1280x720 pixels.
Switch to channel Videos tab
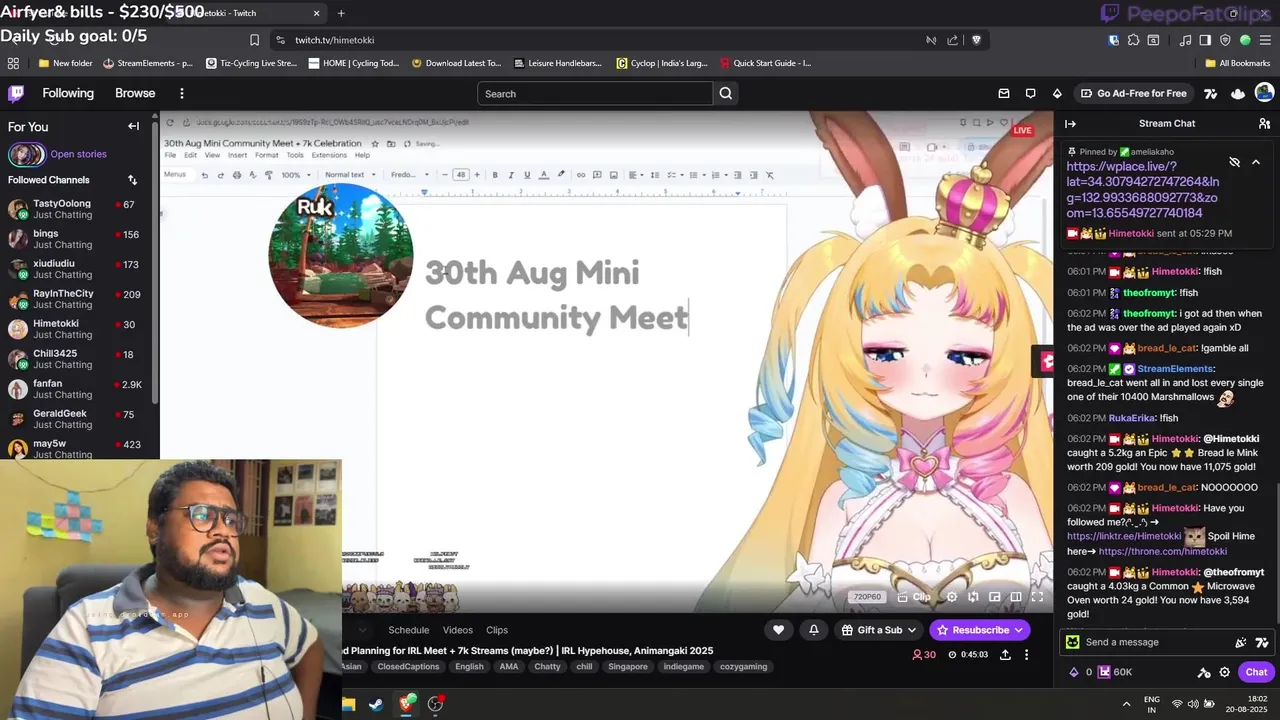(x=457, y=630)
